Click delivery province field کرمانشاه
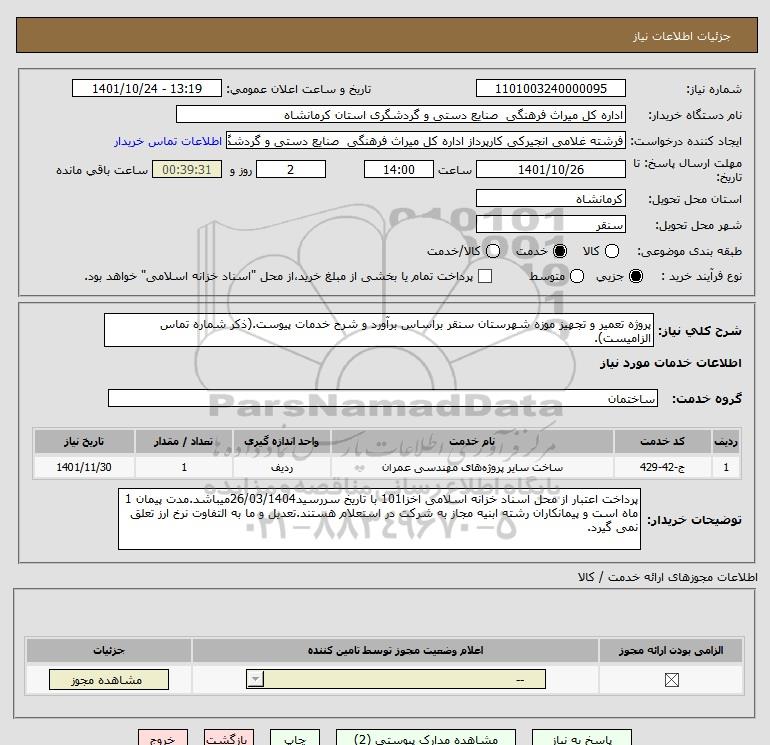The width and height of the screenshot is (770, 745). point(550,198)
